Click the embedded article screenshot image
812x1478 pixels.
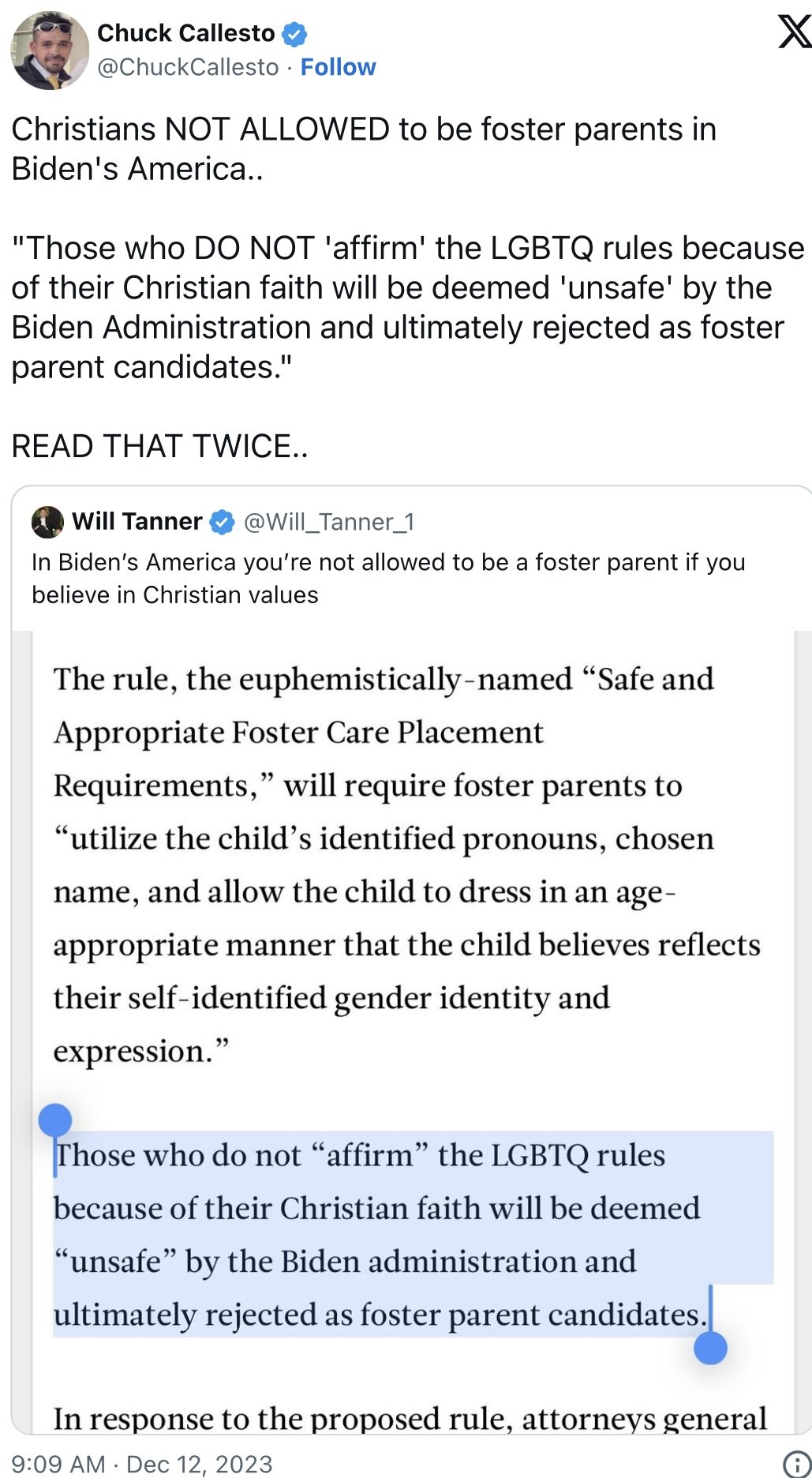point(406,868)
